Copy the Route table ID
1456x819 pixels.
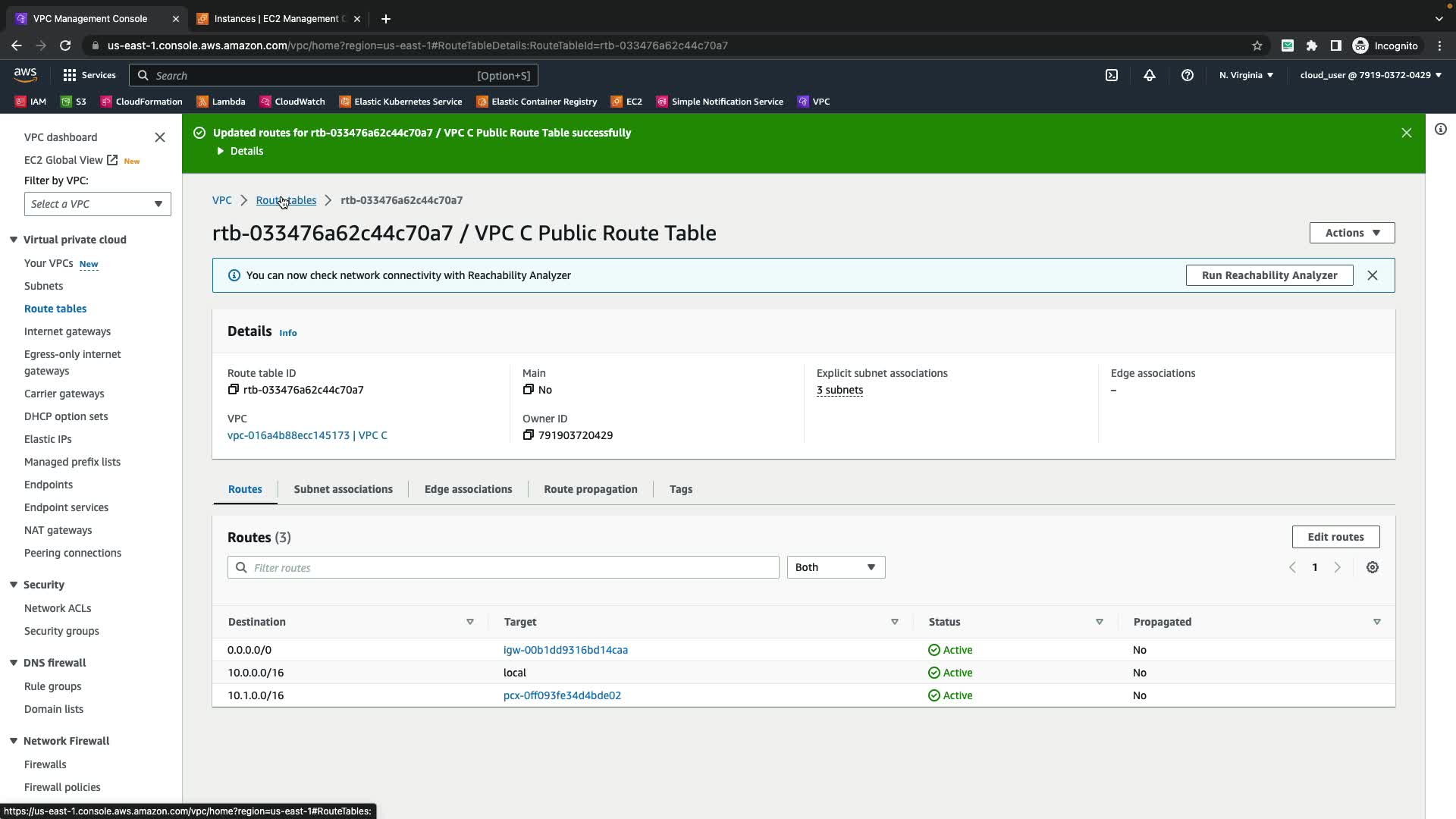234,390
